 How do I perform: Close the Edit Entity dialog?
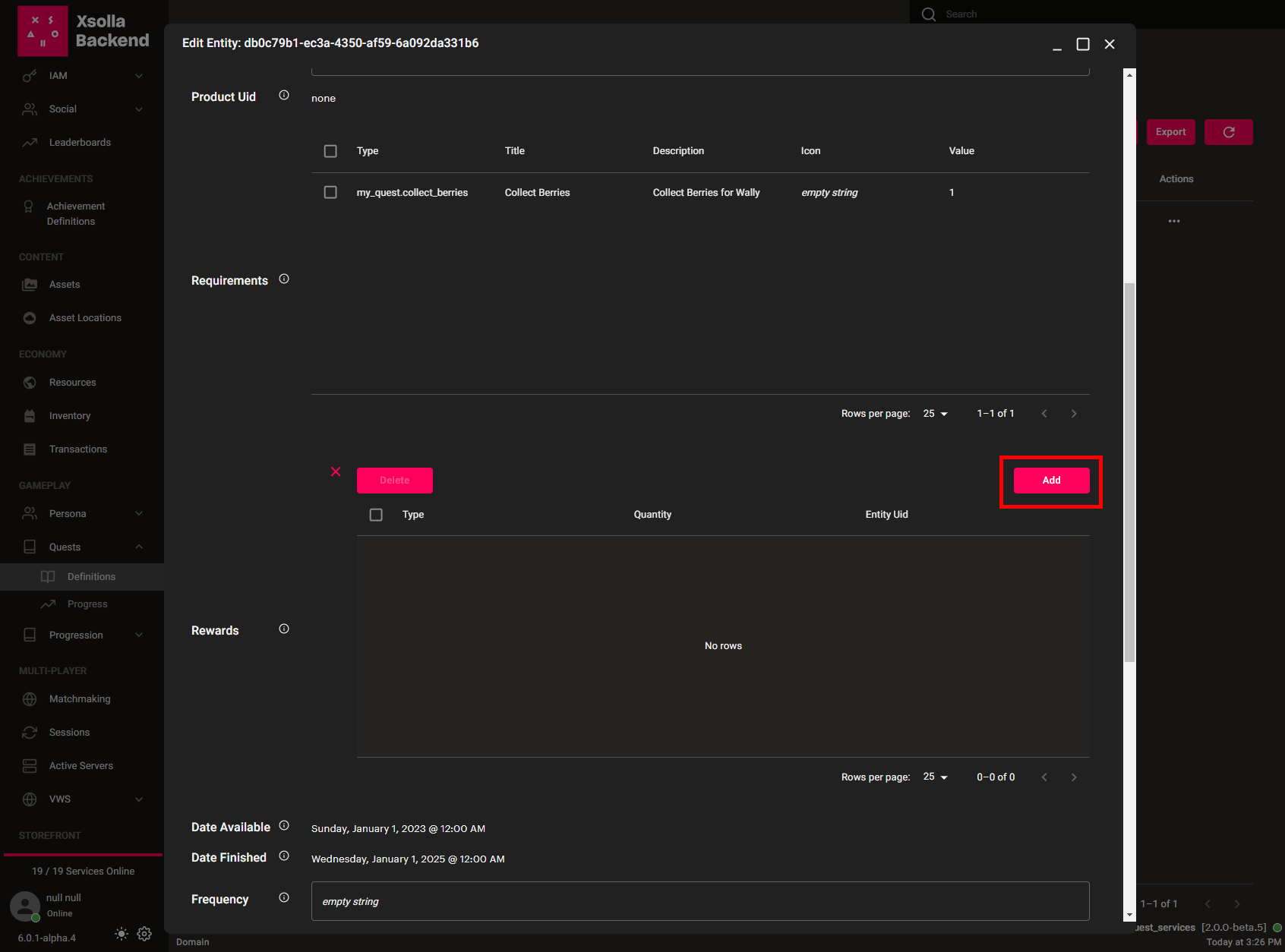point(1110,45)
